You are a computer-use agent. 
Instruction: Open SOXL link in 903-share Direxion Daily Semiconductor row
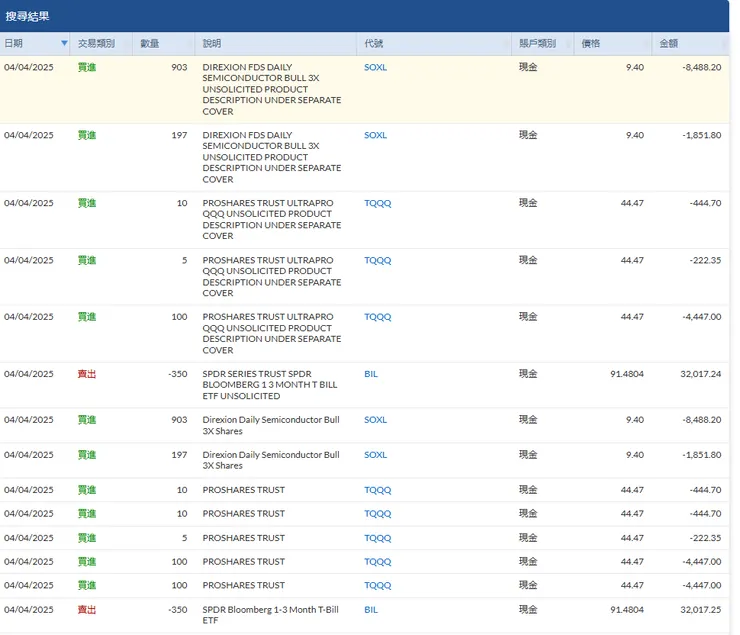click(375, 420)
